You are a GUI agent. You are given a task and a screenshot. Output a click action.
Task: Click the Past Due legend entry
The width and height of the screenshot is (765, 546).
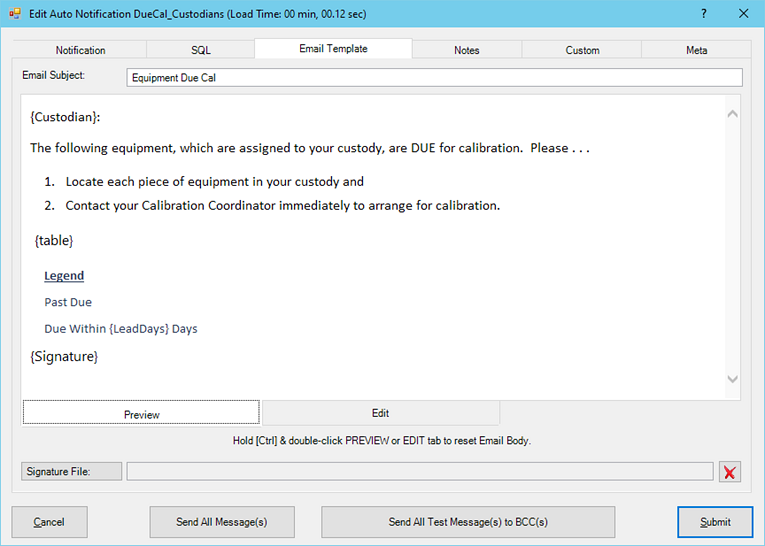coord(68,302)
